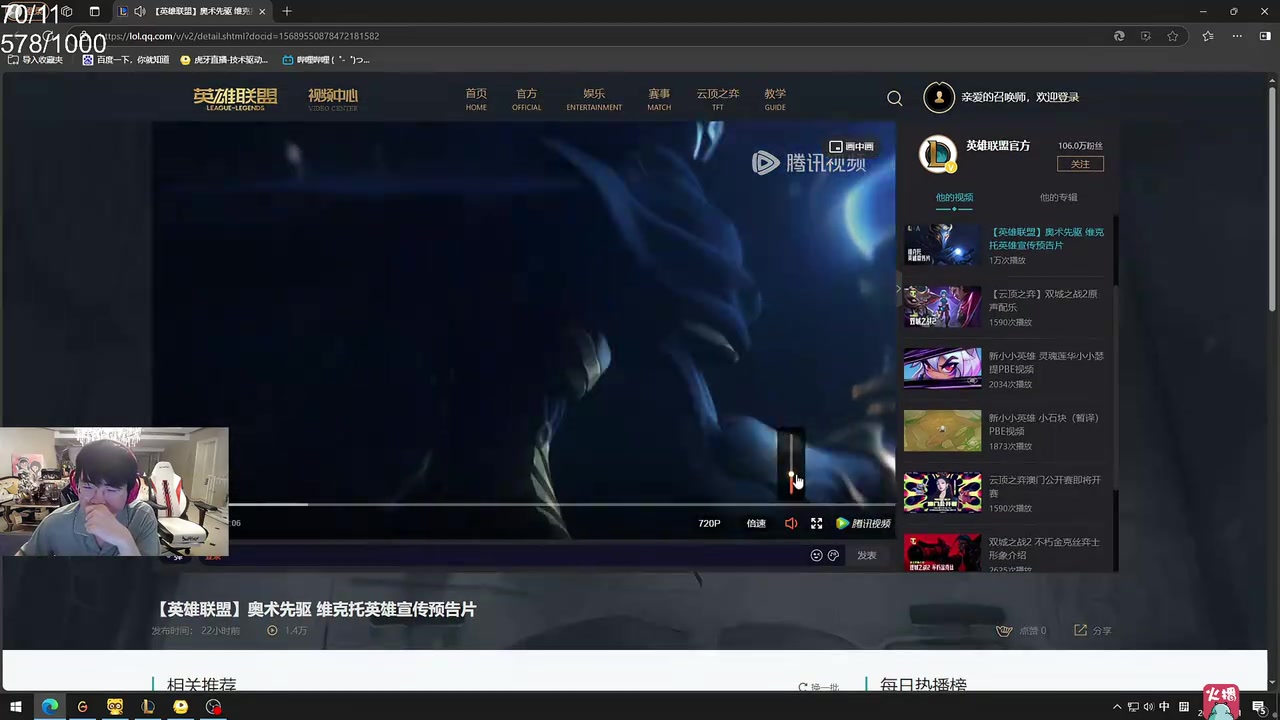Screen dimensions: 1280x720
Task: Open the Windows Start button
Action: coord(16,707)
